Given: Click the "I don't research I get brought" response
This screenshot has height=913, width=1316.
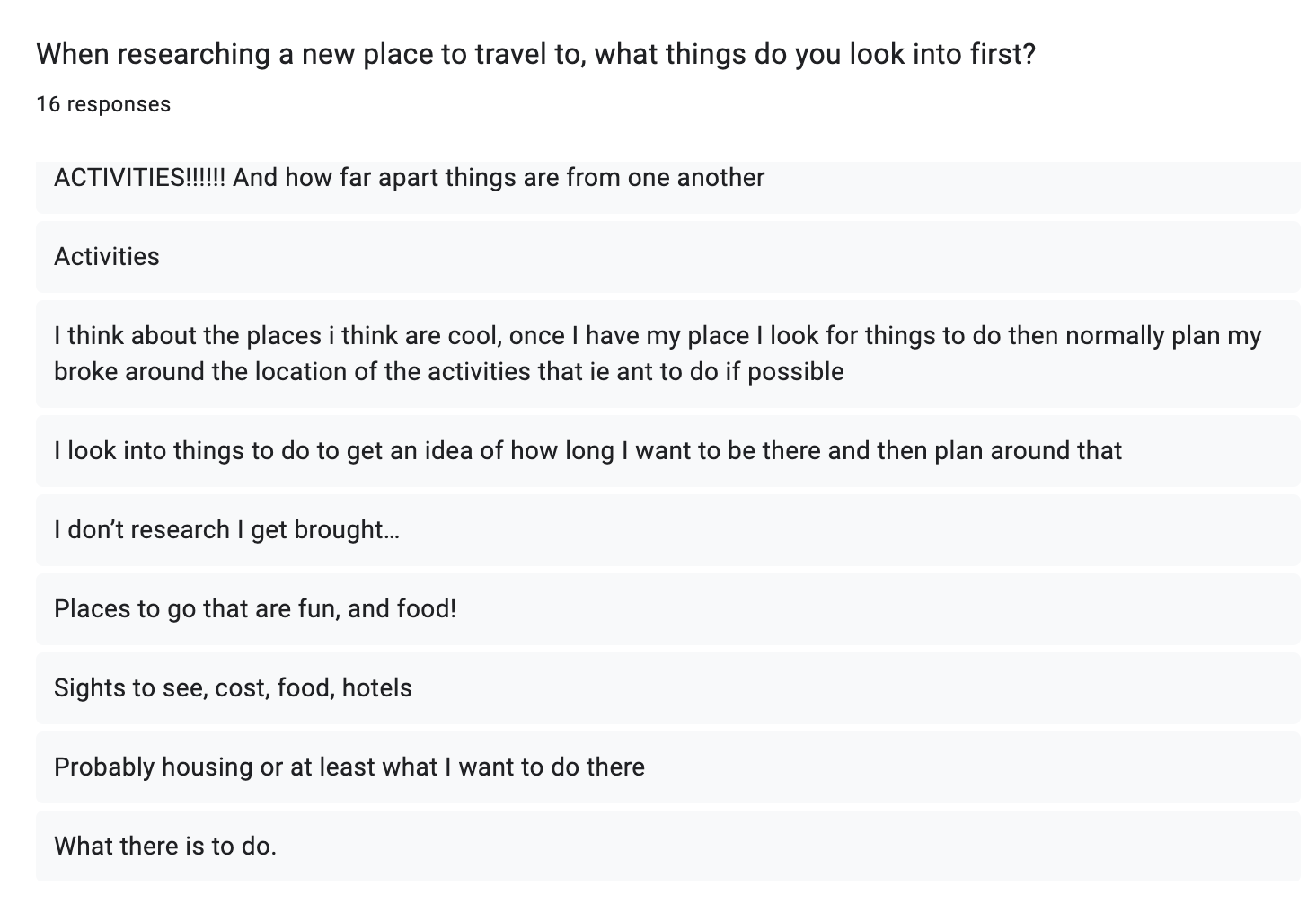Looking at the screenshot, I should click(226, 529).
